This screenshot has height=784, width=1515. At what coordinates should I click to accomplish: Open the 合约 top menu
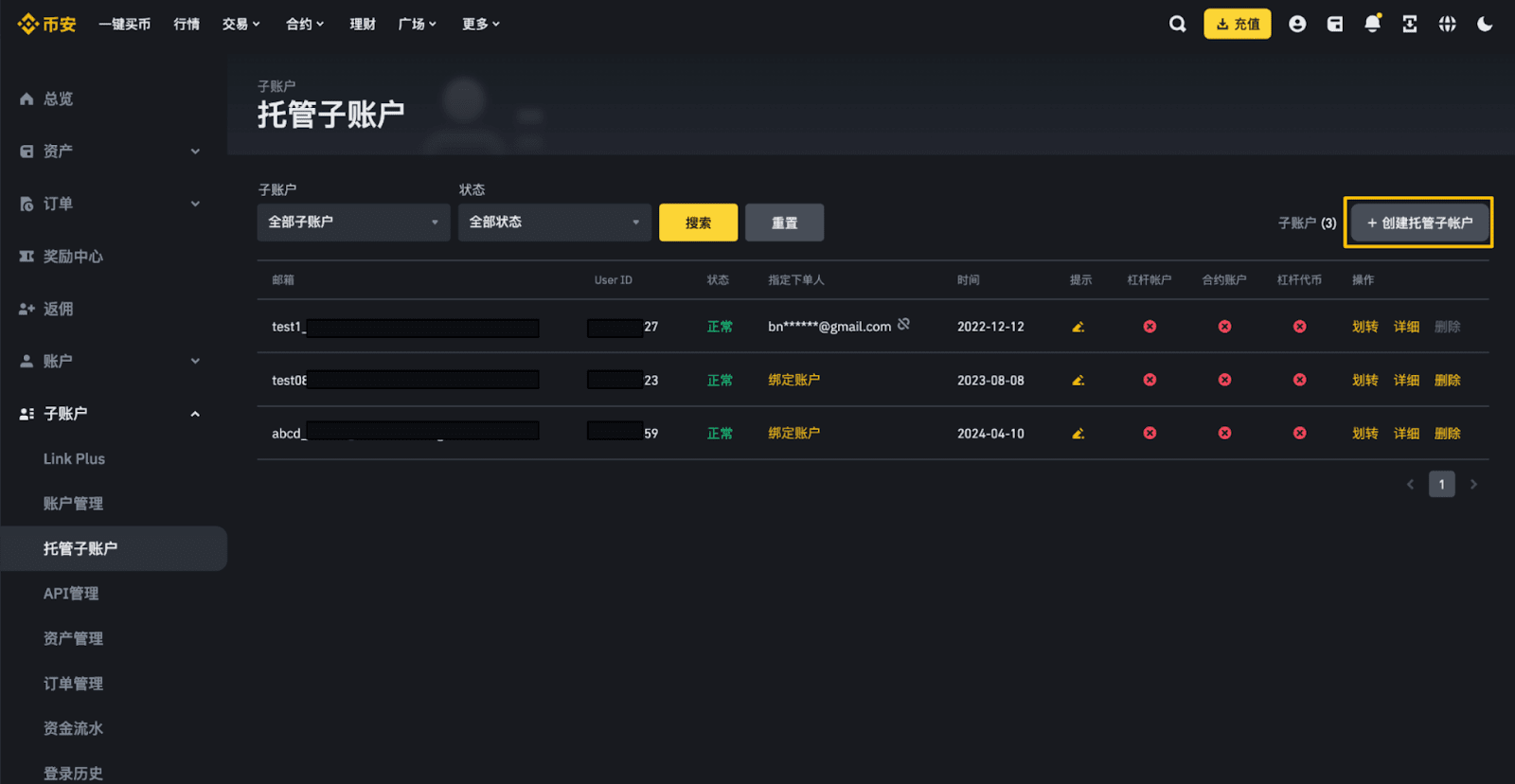click(x=305, y=24)
